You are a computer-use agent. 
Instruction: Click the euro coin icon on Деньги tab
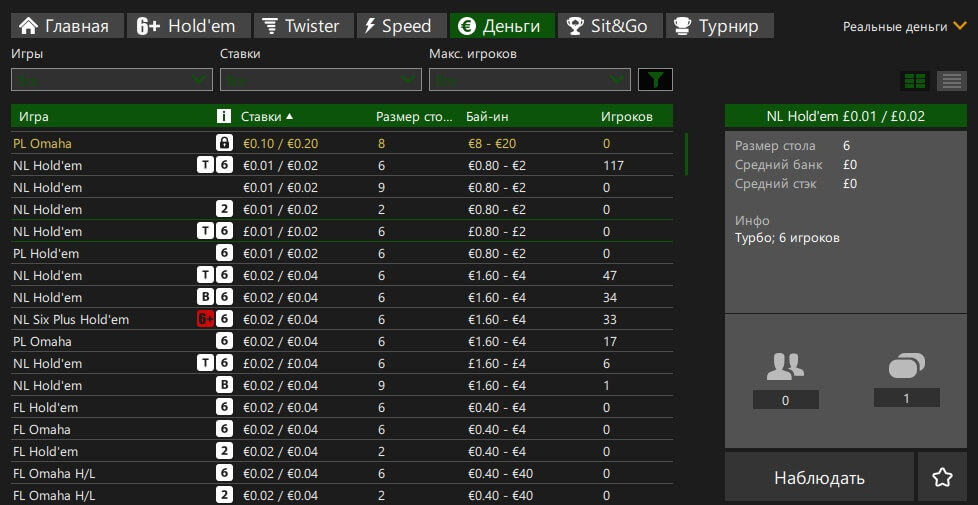click(x=467, y=26)
